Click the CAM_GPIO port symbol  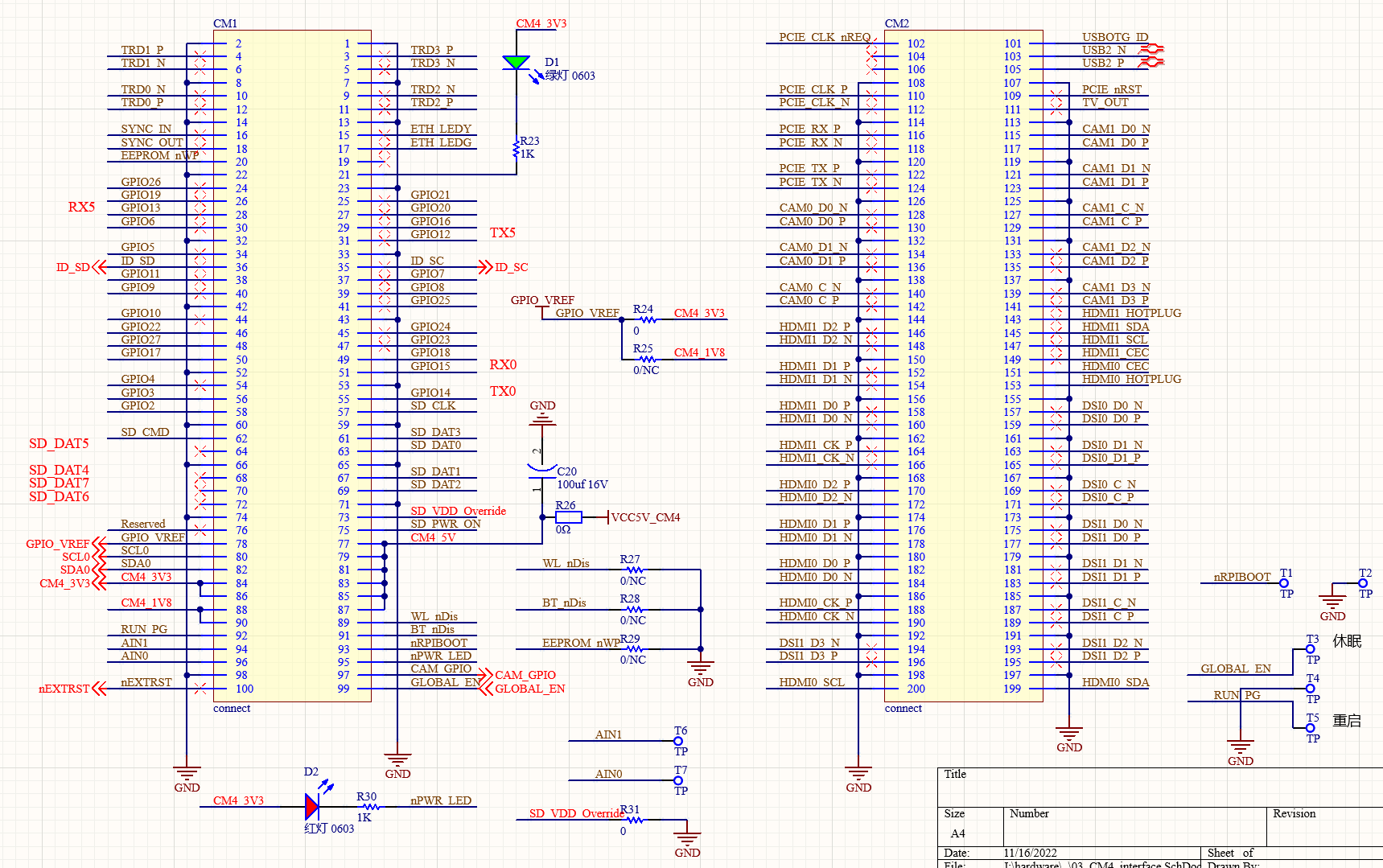(x=485, y=675)
